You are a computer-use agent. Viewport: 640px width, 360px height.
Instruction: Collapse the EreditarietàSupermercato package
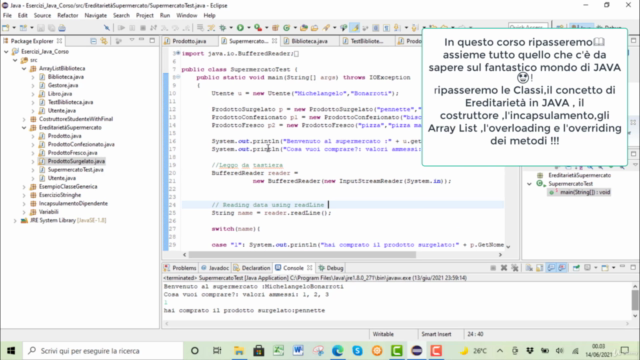[x=24, y=128]
